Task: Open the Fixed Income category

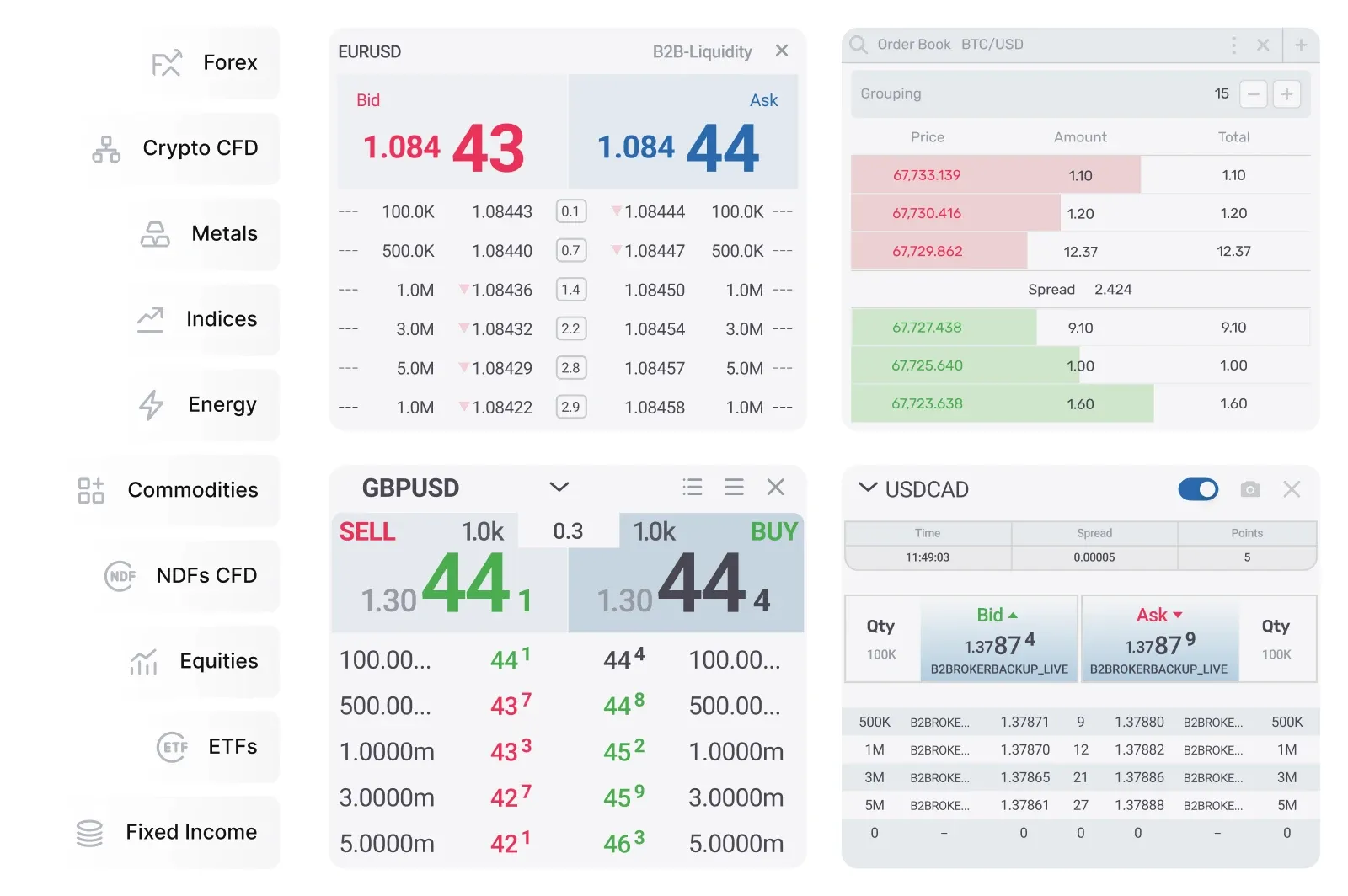Action: coord(190,832)
